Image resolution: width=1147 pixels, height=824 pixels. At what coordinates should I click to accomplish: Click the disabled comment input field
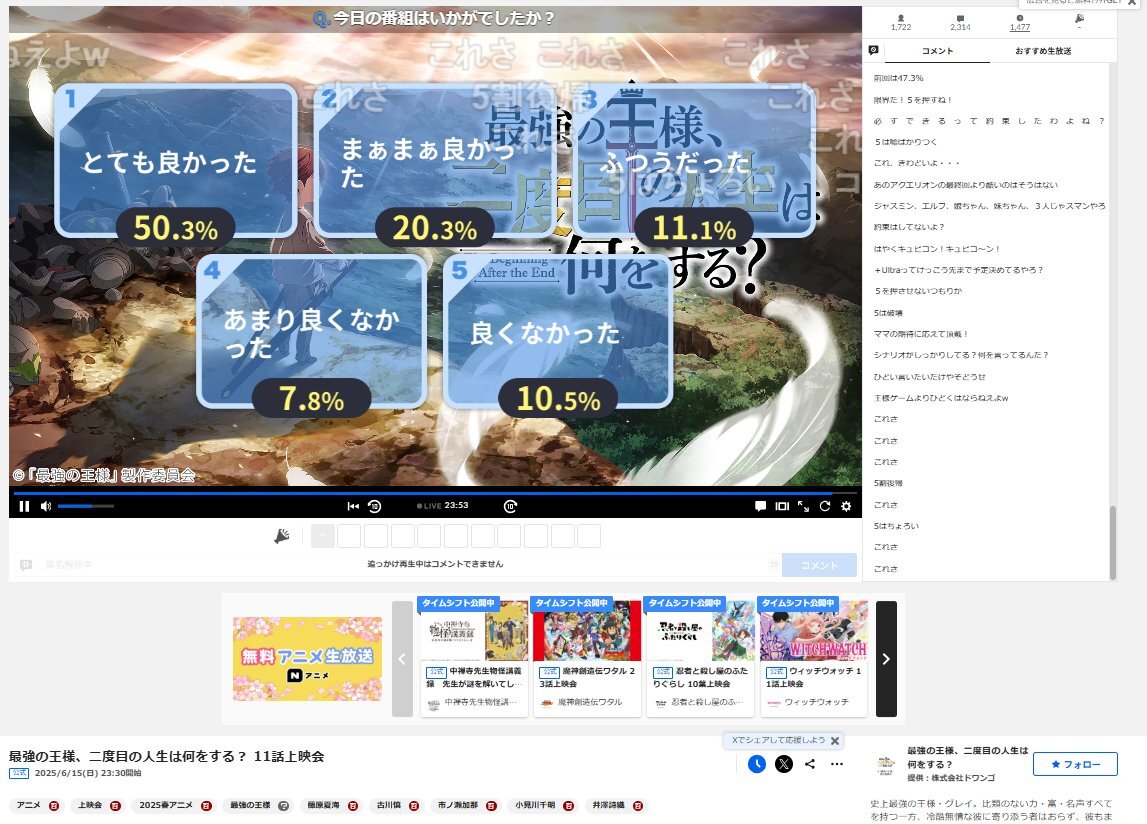(x=435, y=564)
